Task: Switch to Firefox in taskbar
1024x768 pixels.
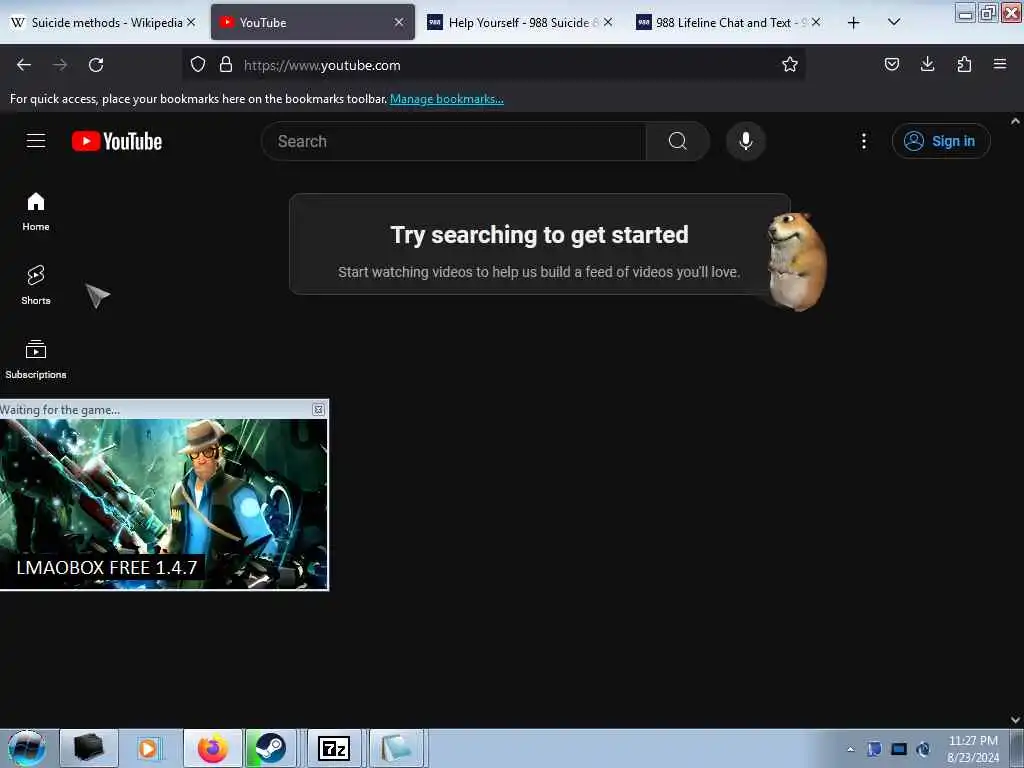Action: coord(213,748)
